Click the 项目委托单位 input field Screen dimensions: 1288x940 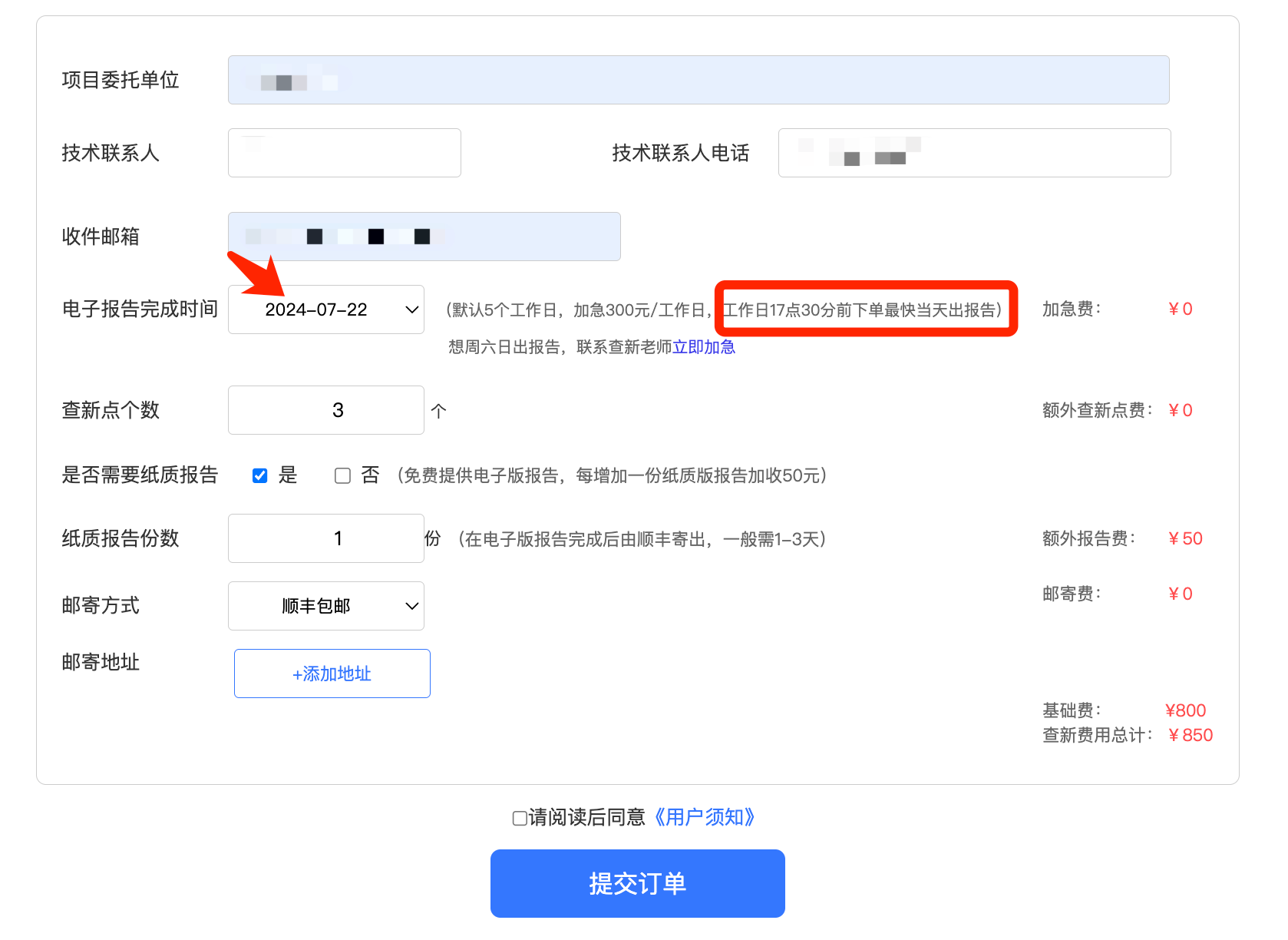(698, 80)
